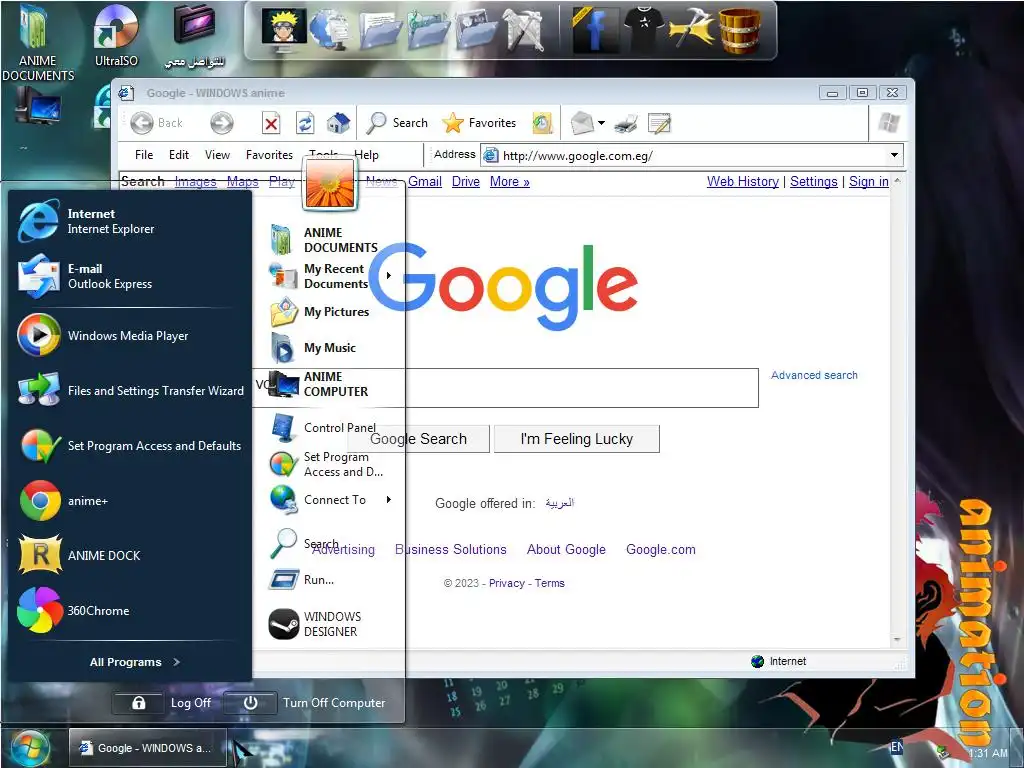Go to Home page icon
The width and height of the screenshot is (1024, 768).
pos(338,123)
